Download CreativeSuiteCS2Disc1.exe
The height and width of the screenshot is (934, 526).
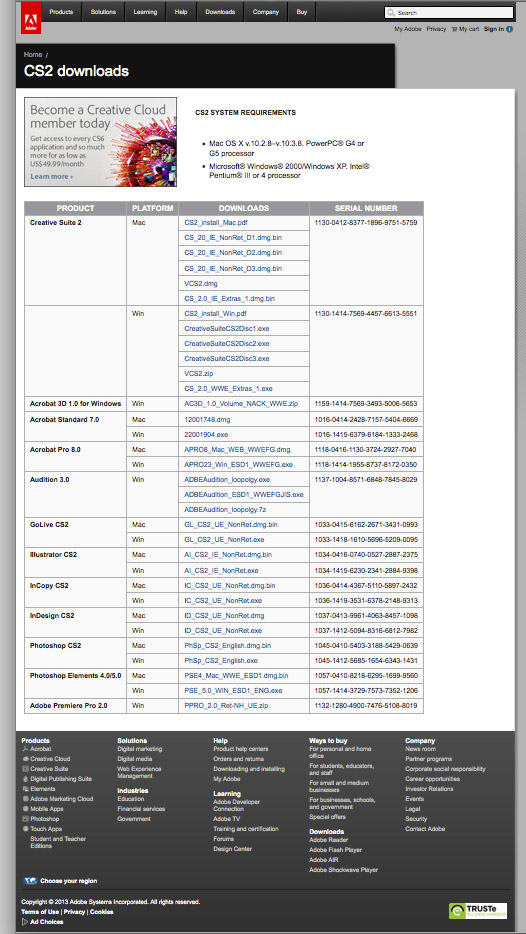click(x=226, y=328)
